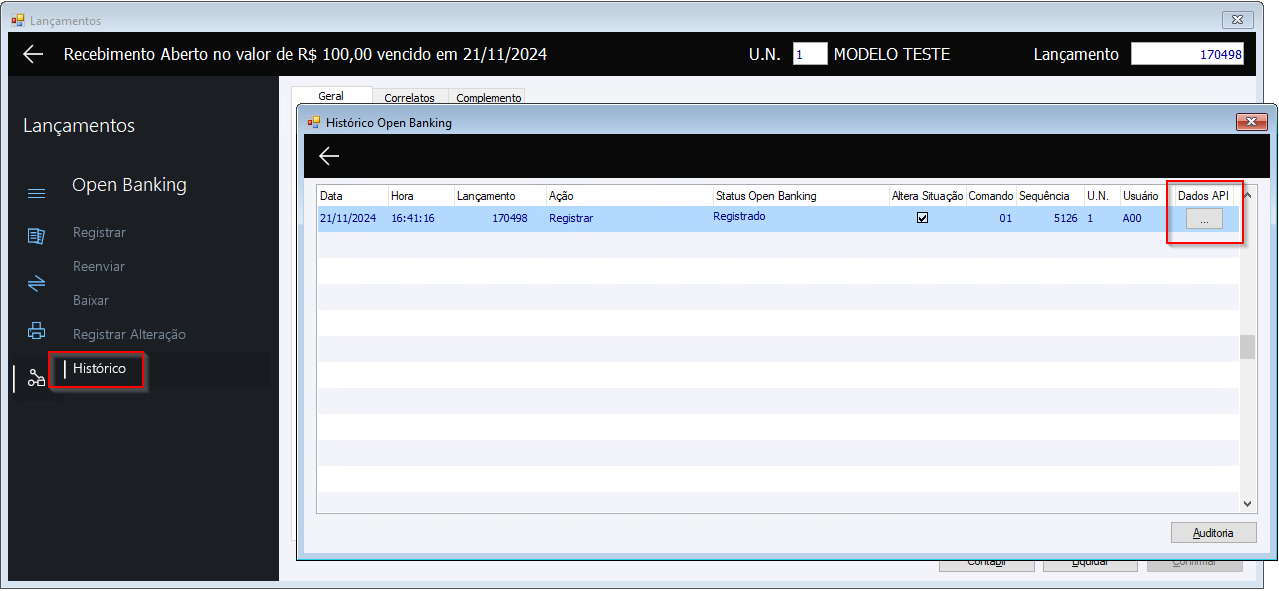Click the Altera Situação column header

(927, 196)
